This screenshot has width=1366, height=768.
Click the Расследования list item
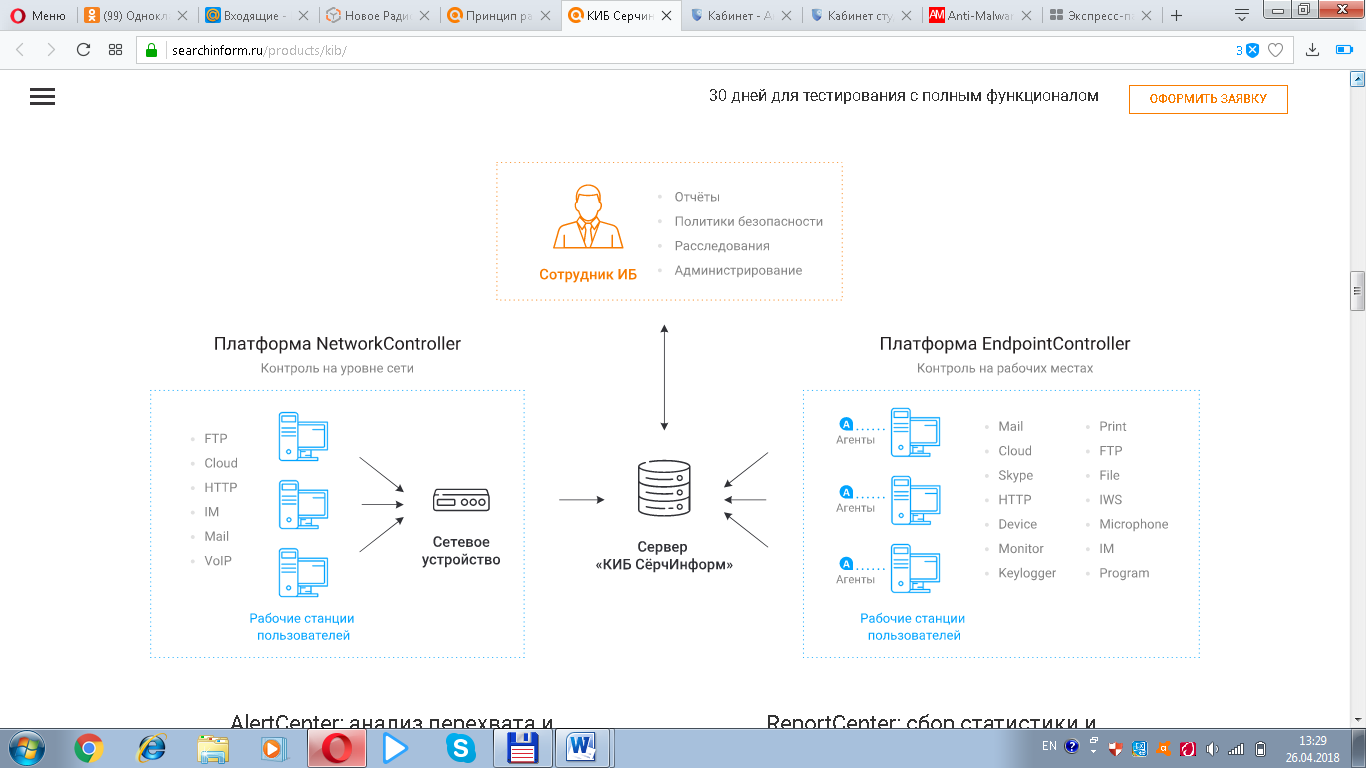[722, 246]
